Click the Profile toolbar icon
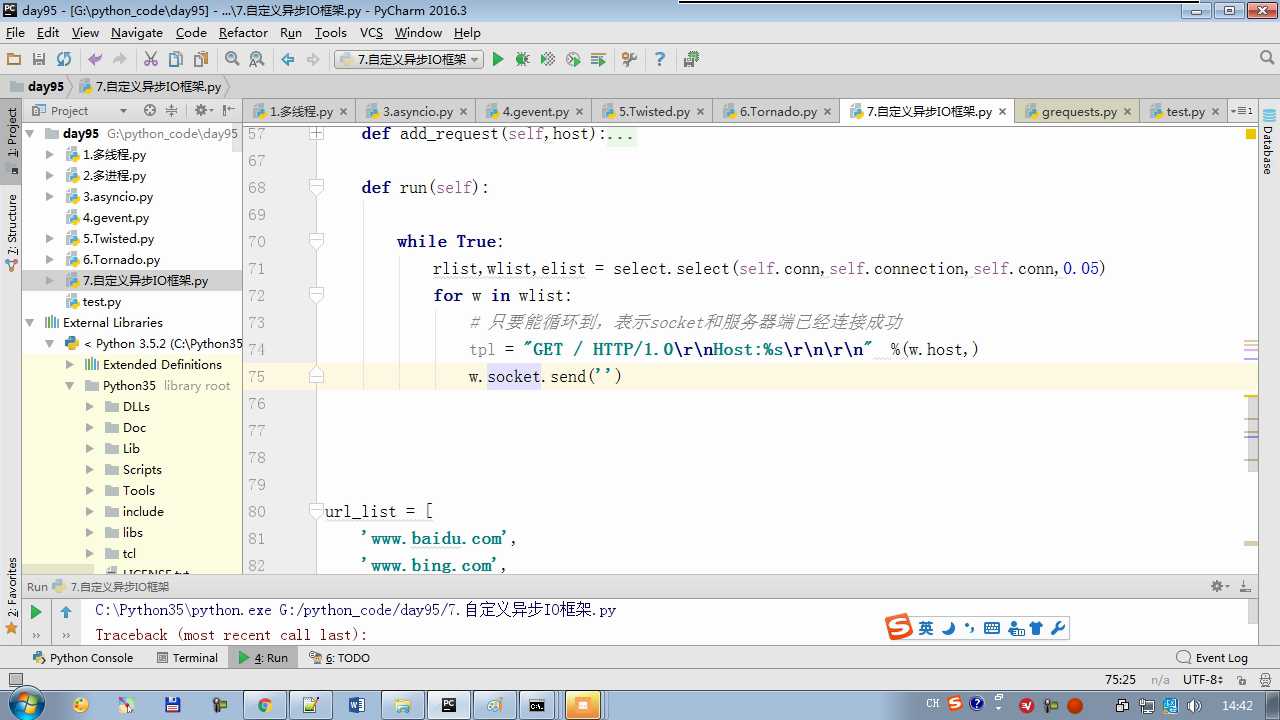 pyautogui.click(x=573, y=60)
